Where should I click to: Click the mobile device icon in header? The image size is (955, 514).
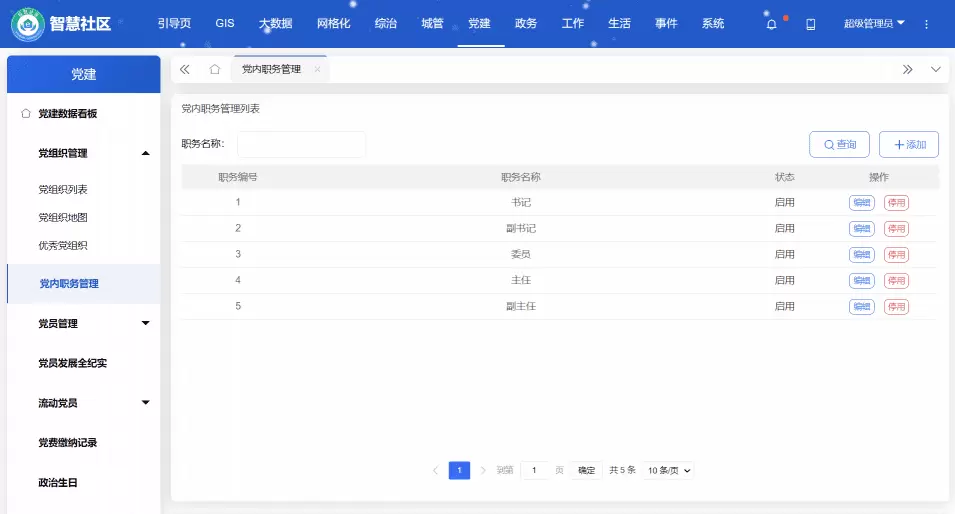(x=811, y=24)
